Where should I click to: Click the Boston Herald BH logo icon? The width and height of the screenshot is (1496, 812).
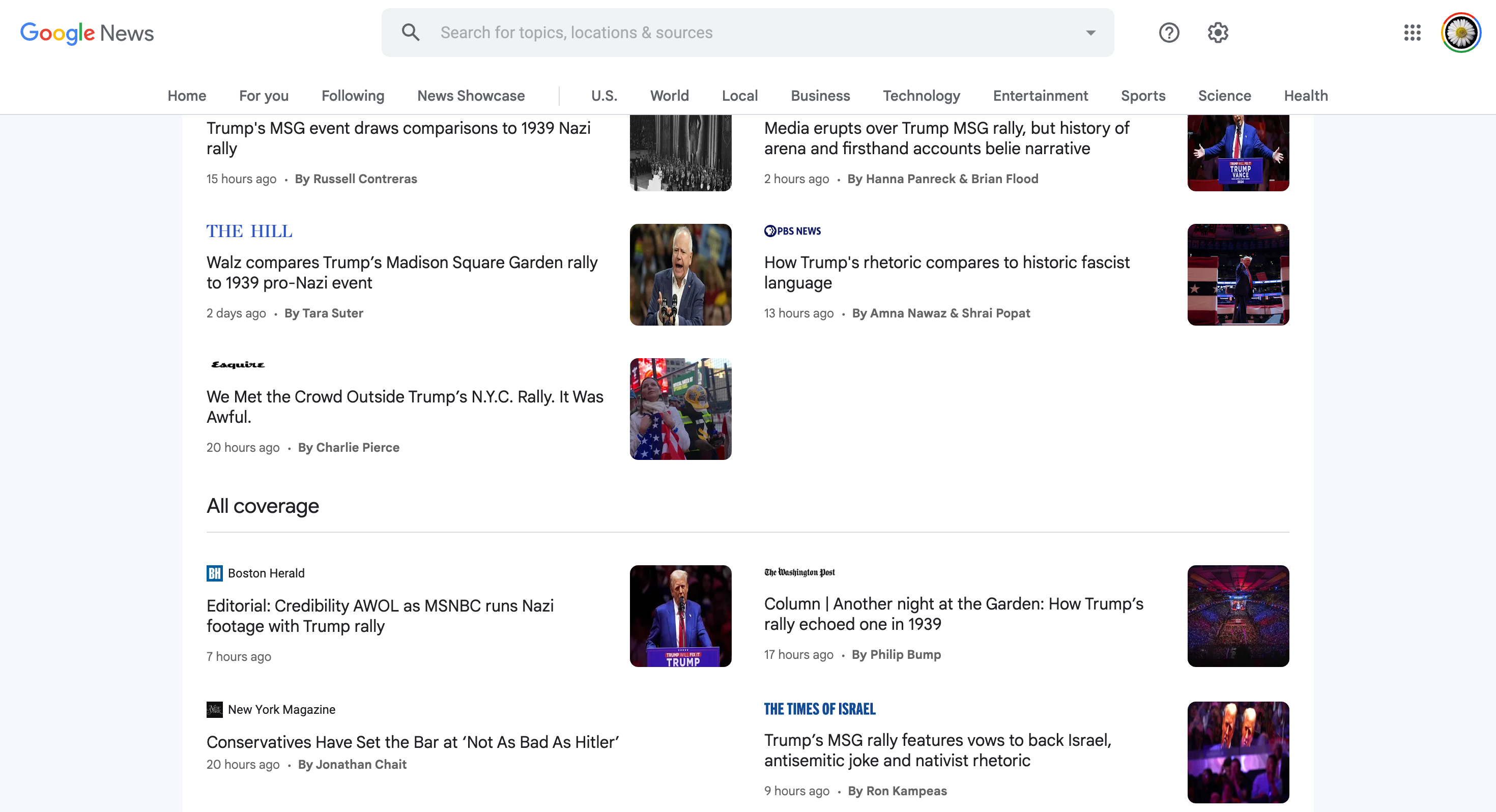pyautogui.click(x=214, y=573)
